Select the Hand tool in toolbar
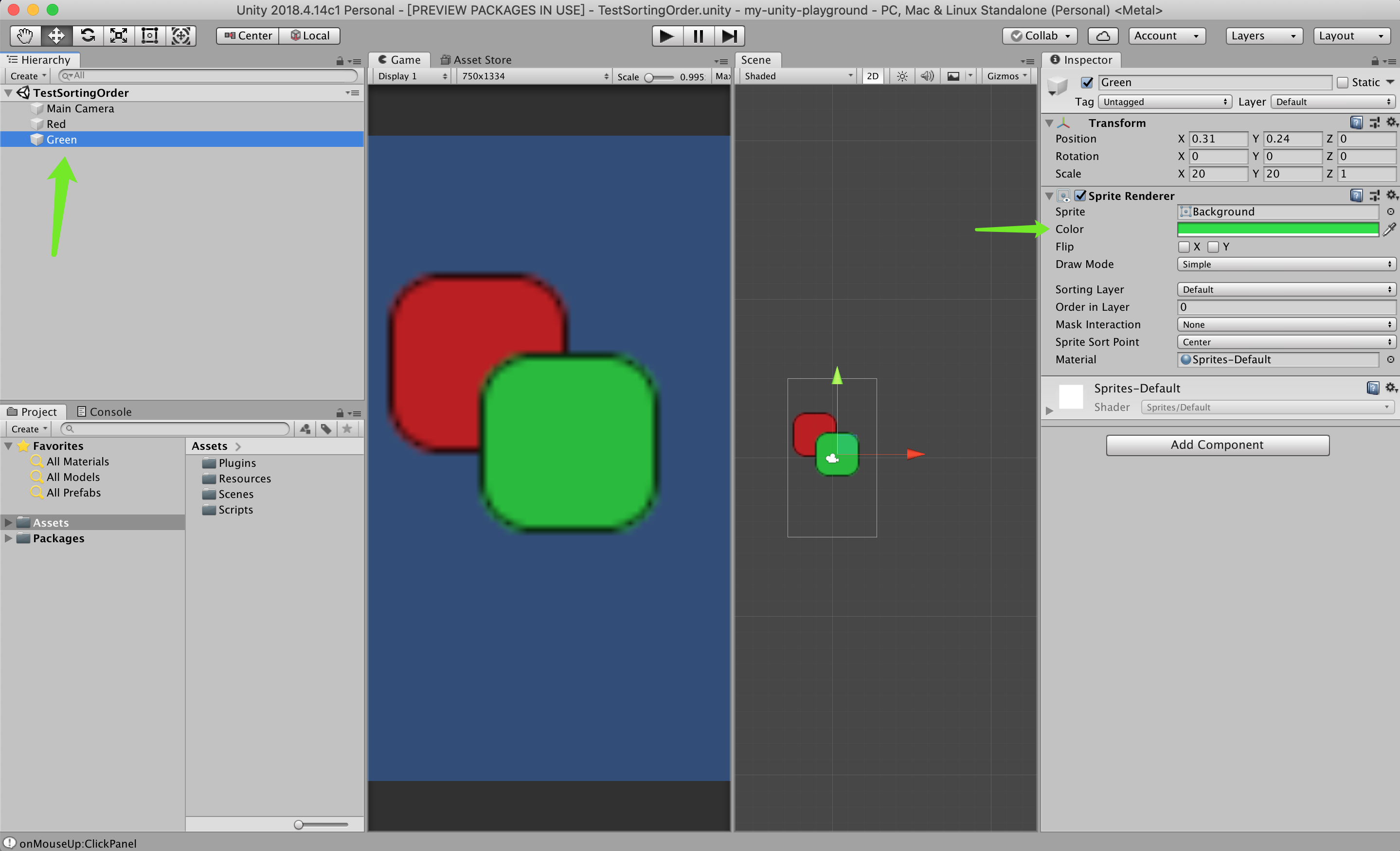 (24, 36)
